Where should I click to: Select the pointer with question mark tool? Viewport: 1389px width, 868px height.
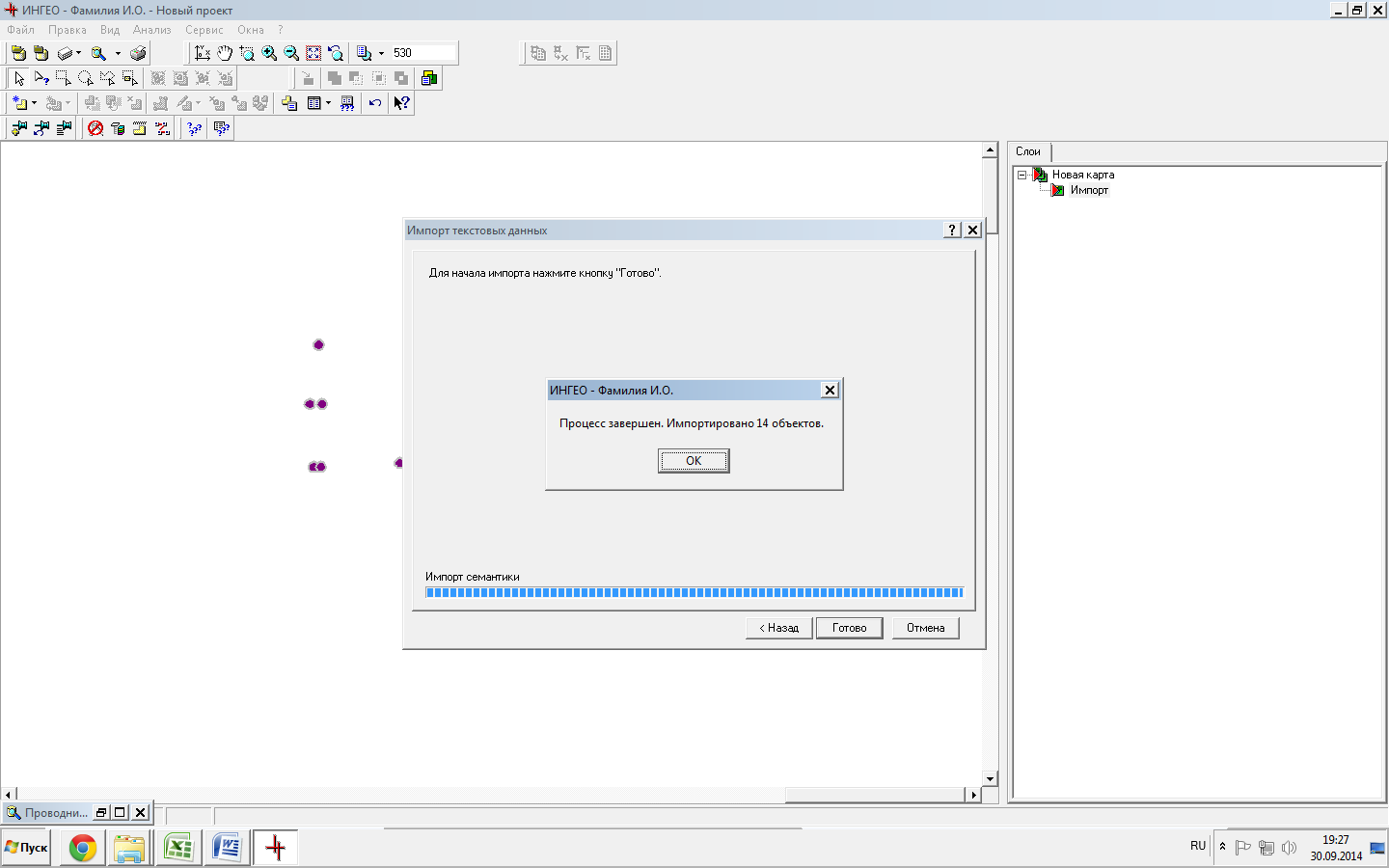[x=41, y=78]
